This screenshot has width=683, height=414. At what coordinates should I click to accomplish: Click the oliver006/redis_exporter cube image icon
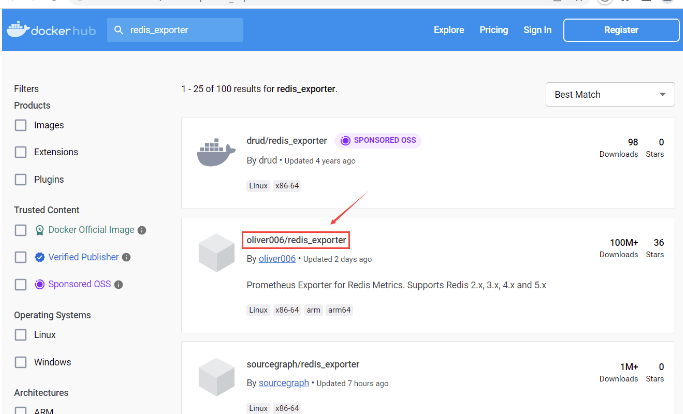click(x=216, y=252)
